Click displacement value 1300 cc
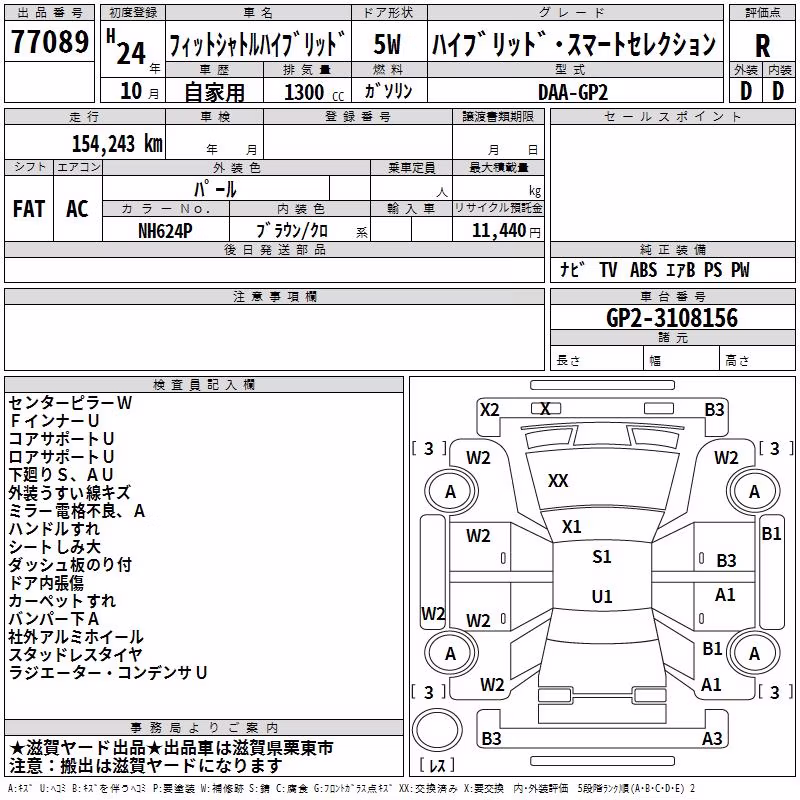This screenshot has width=800, height=800. 314,92
